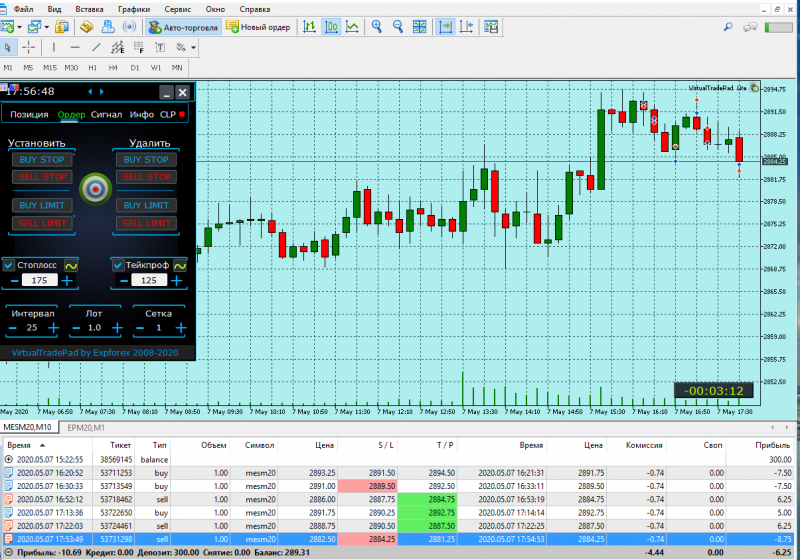Open the dollar Market Watch icon
This screenshot has height=560, width=800.
[x=62, y=27]
